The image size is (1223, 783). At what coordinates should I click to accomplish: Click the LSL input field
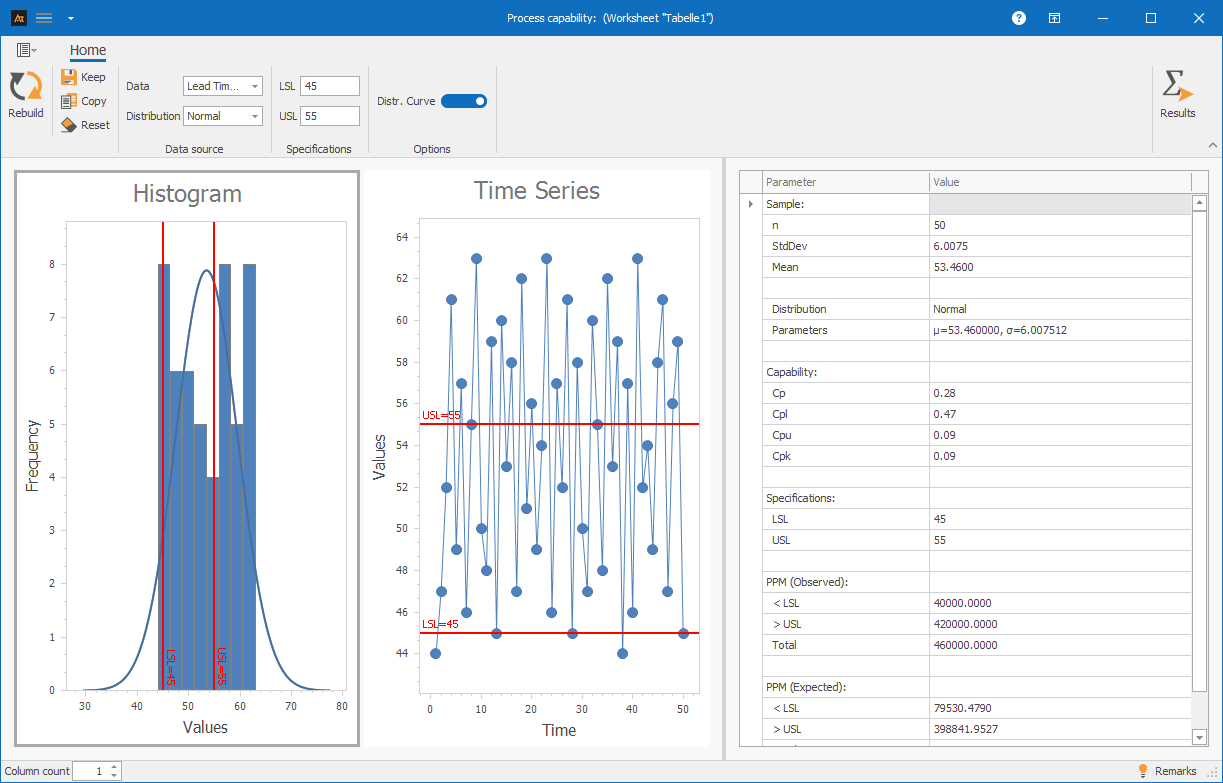pos(329,87)
